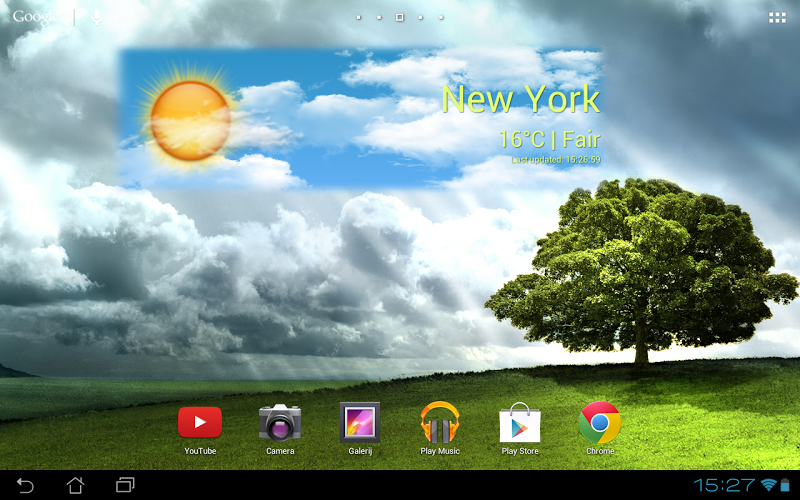The image size is (800, 500).
Task: Activate voice search microphone
Action: pyautogui.click(x=96, y=17)
